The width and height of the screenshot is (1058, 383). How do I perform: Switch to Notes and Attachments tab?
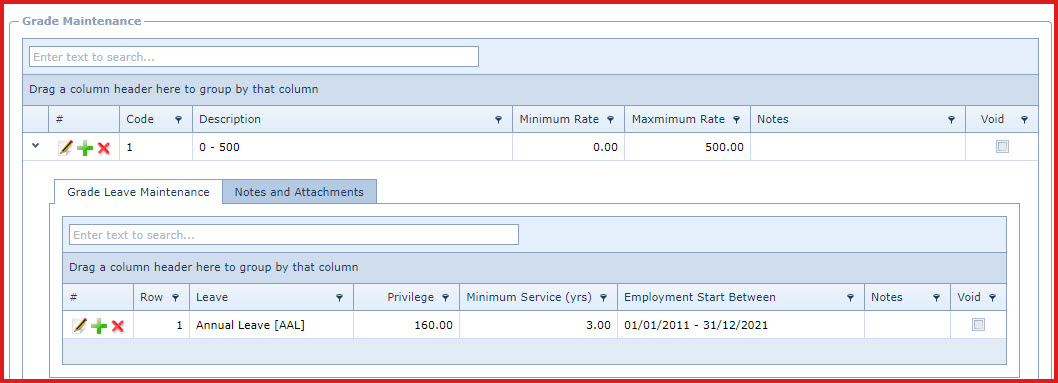(299, 192)
